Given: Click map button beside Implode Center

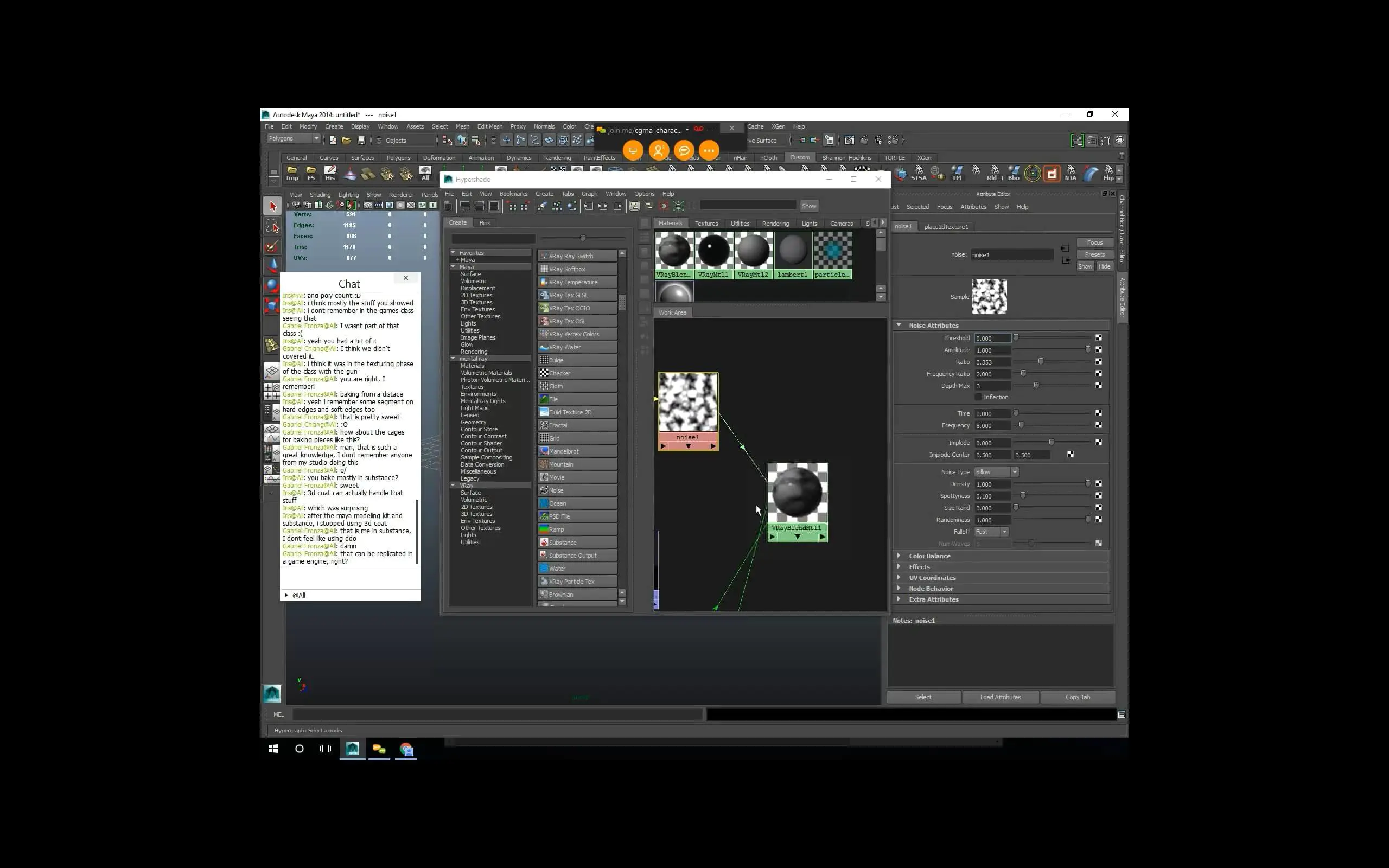Looking at the screenshot, I should pyautogui.click(x=1071, y=455).
